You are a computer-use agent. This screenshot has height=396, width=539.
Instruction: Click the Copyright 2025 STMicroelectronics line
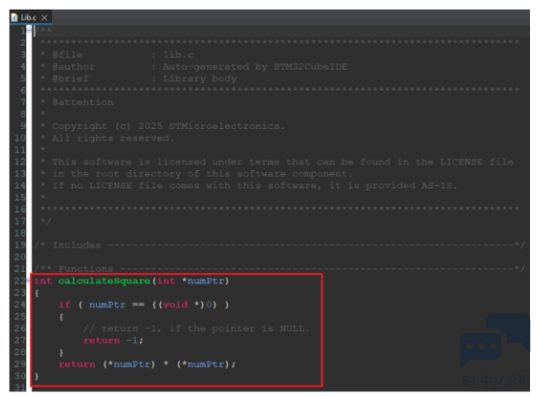(x=163, y=126)
